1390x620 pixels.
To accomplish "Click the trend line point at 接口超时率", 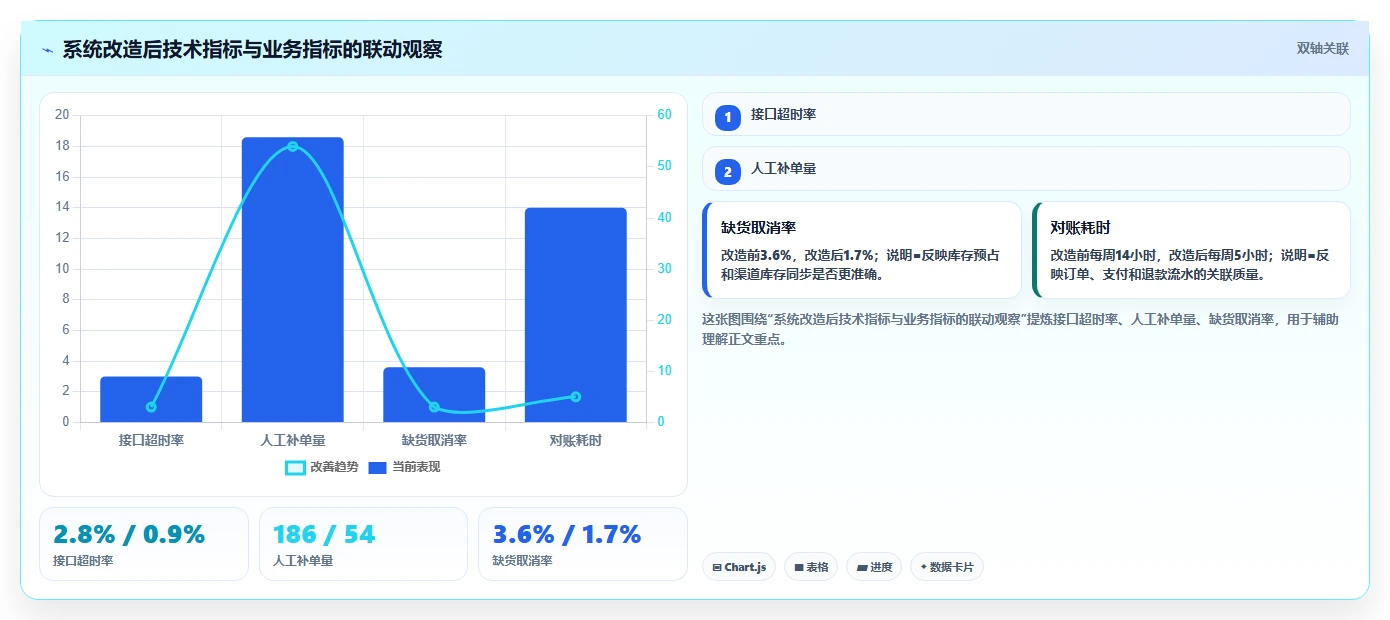I will [151, 407].
